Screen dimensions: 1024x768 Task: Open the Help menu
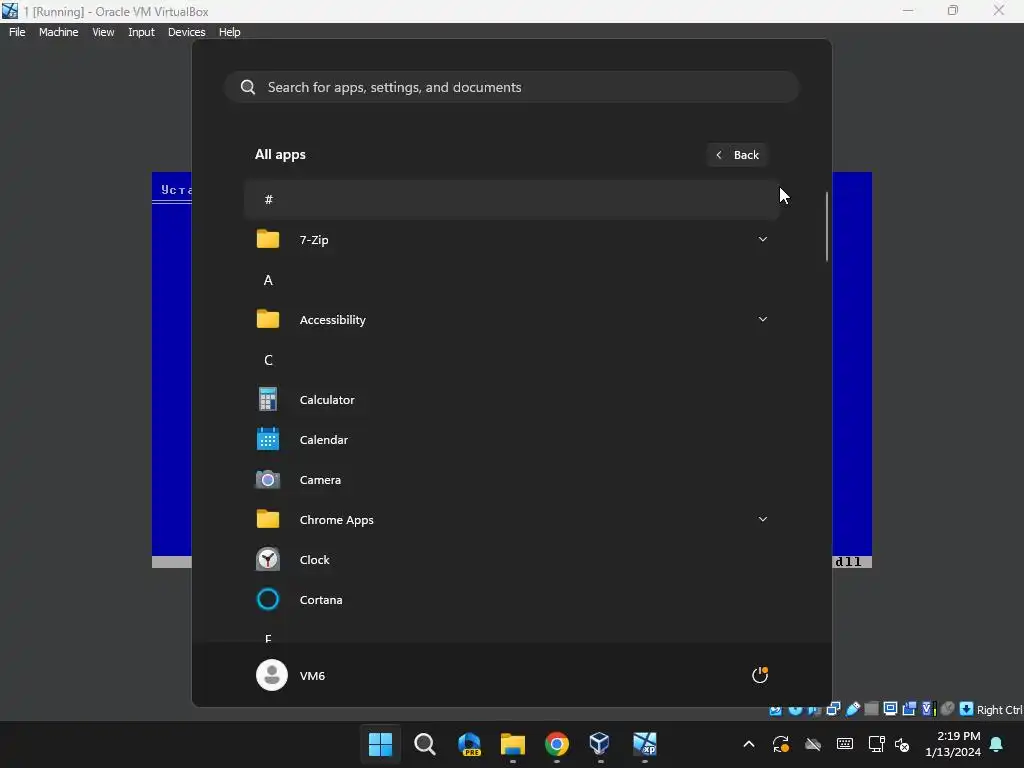coord(229,32)
